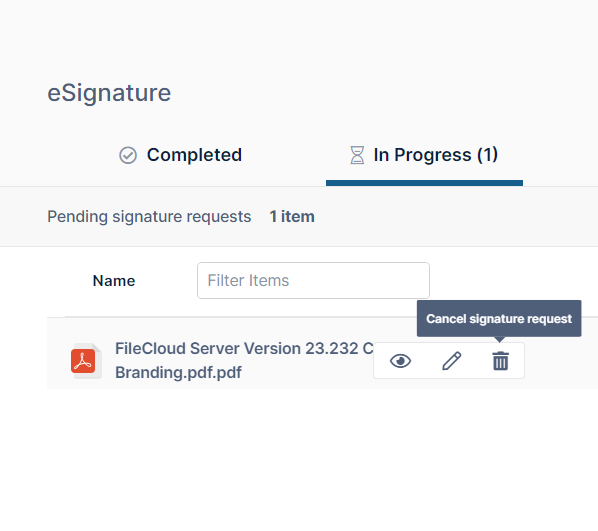The width and height of the screenshot is (598, 531).
Task: Cancel signature request with the trash icon
Action: [x=500, y=361]
